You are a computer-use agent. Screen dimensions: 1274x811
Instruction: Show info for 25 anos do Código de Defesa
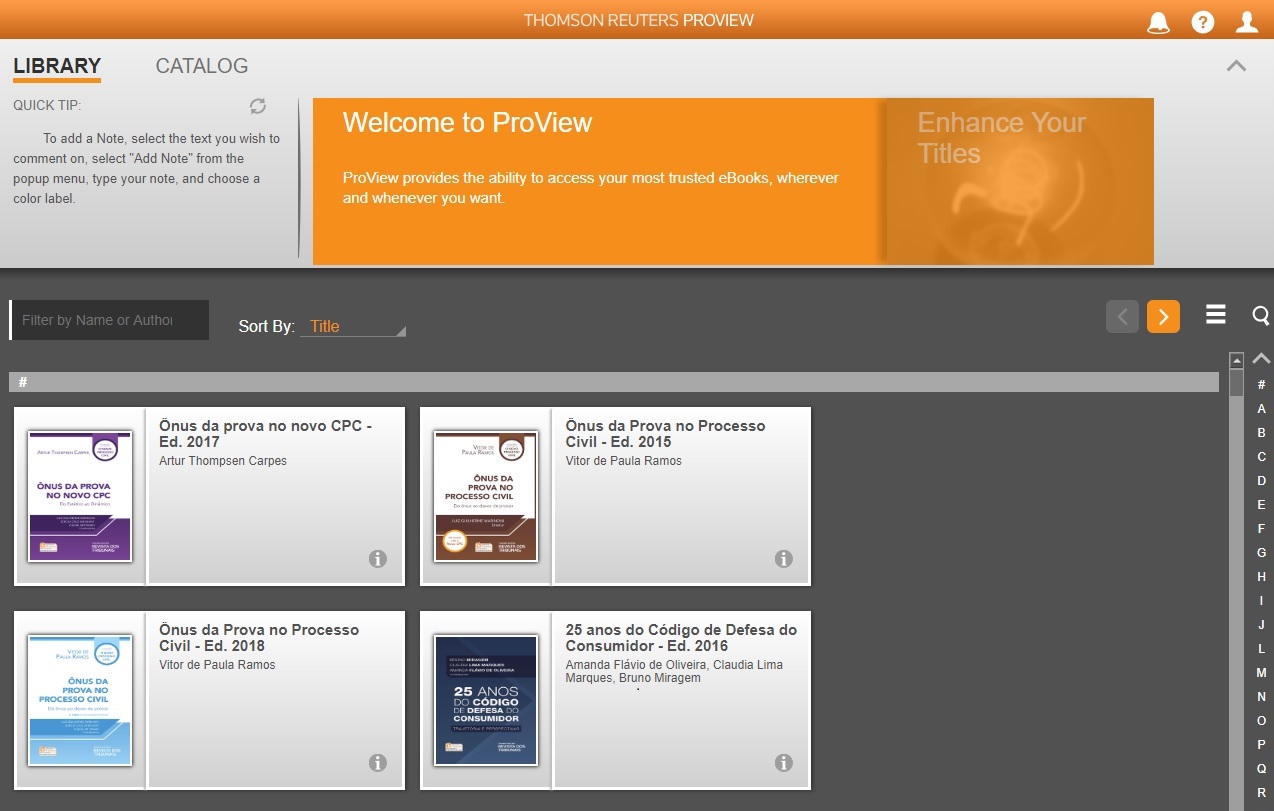click(x=784, y=763)
